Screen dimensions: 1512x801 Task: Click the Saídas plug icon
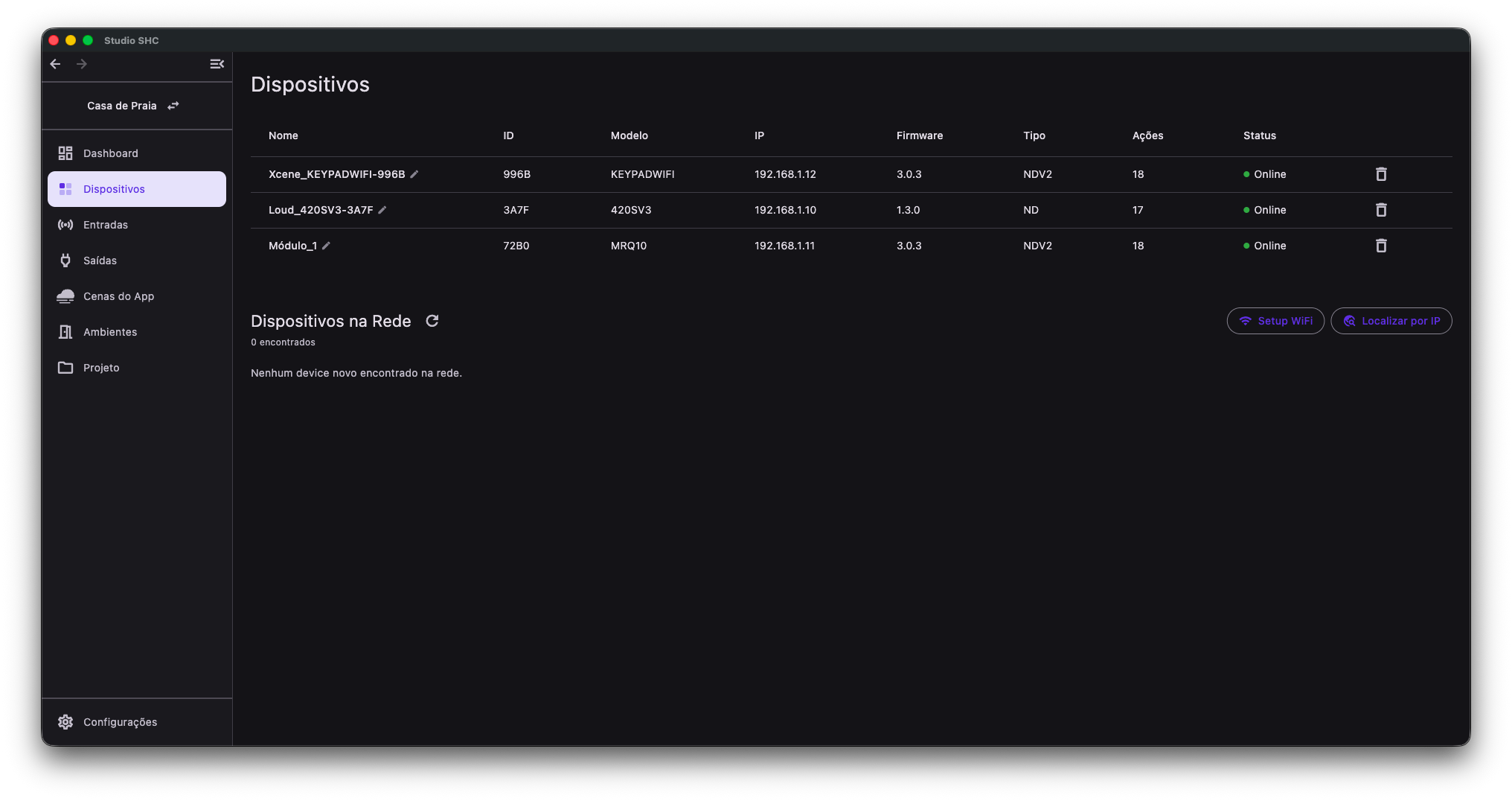pyautogui.click(x=65, y=261)
